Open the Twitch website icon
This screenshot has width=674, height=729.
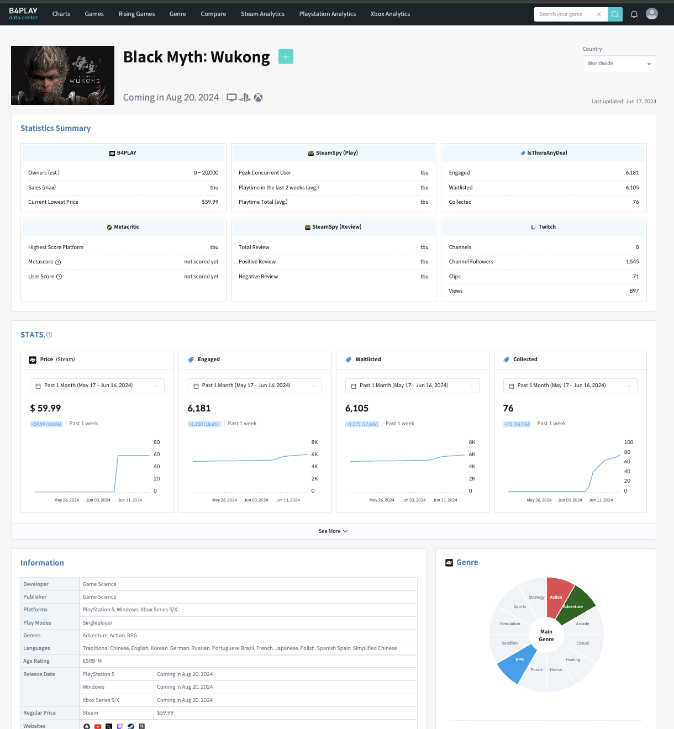point(120,726)
